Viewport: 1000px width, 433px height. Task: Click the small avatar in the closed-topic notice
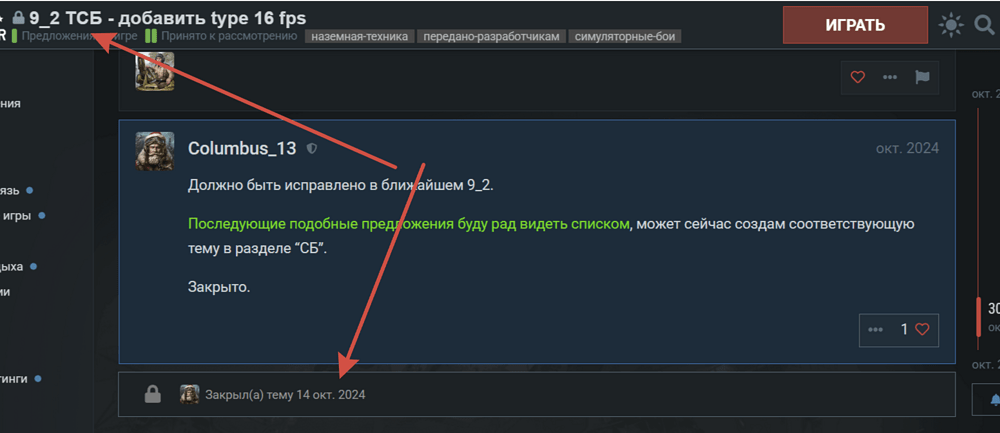[189, 394]
